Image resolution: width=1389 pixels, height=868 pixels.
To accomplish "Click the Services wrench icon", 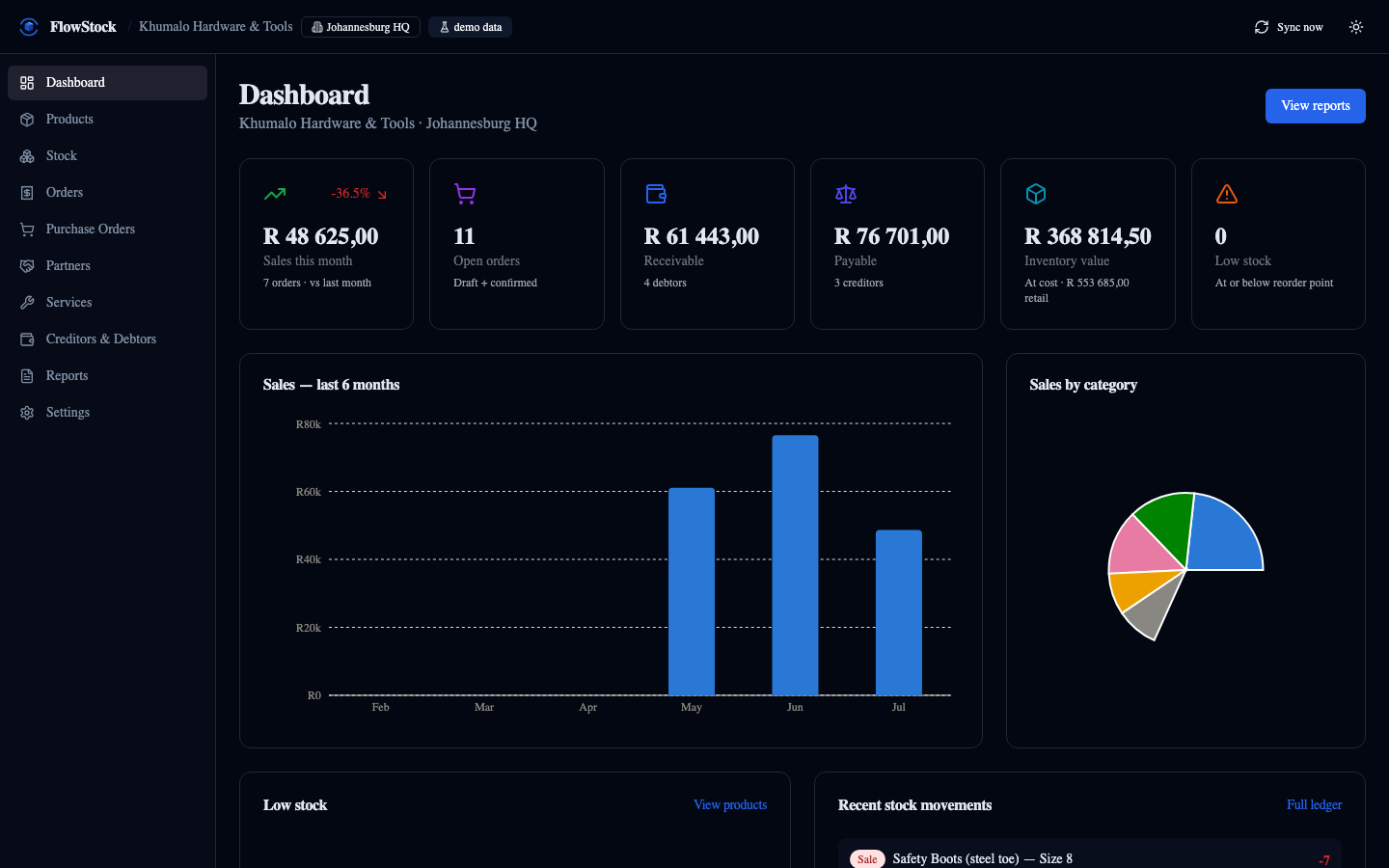I will click(27, 303).
